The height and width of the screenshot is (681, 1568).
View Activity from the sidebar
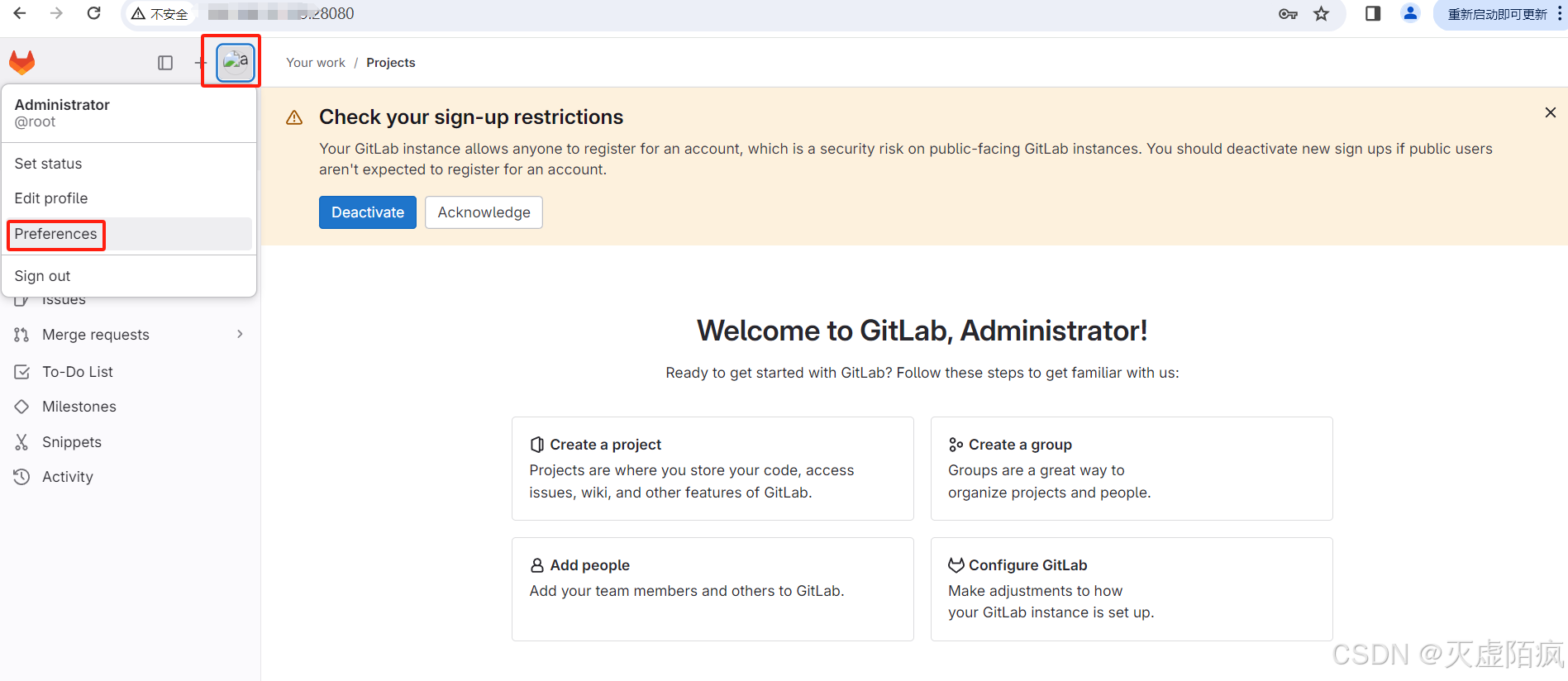coord(130,477)
